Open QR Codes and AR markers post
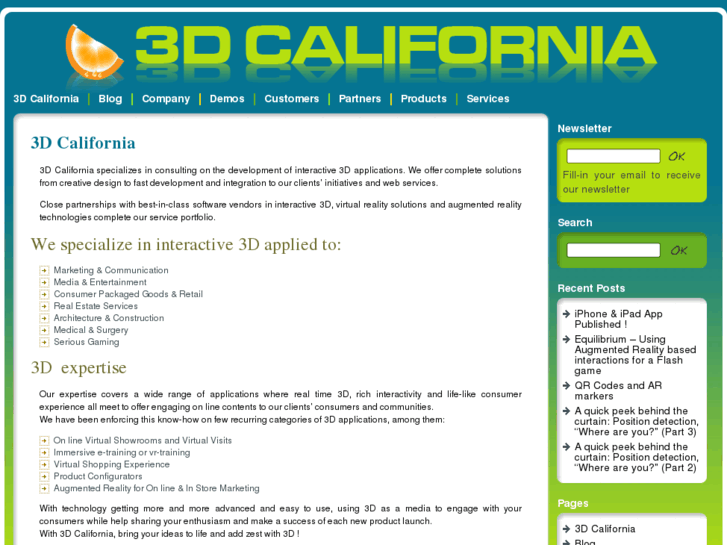Viewport: 727px width, 545px height. [618, 391]
